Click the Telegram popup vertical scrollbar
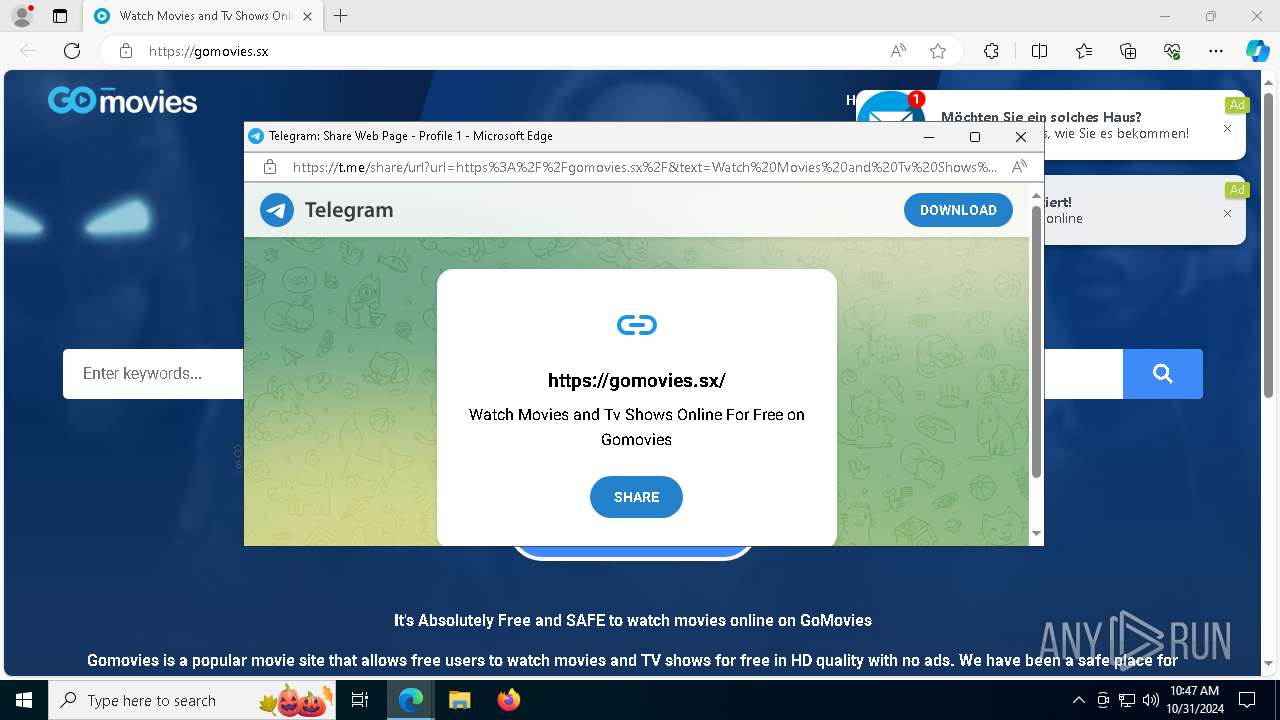The height and width of the screenshot is (720, 1280). pos(1036,342)
